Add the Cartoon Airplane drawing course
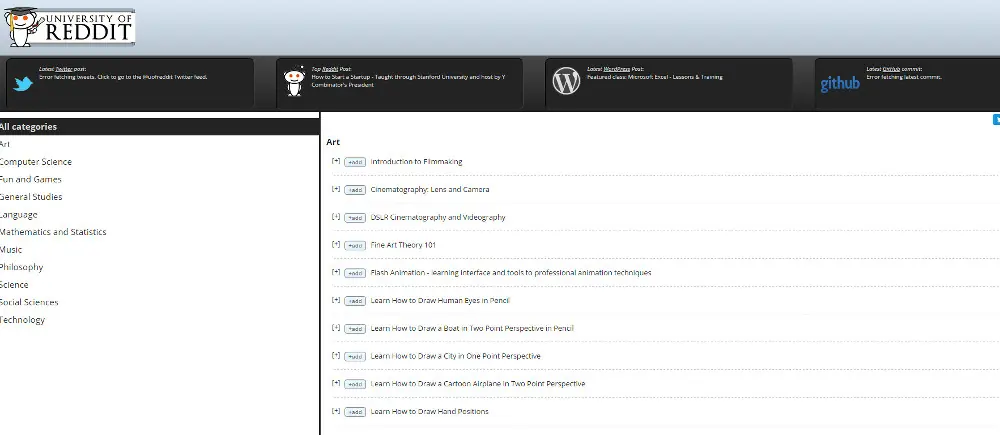This screenshot has height=435, width=1000. click(x=355, y=385)
